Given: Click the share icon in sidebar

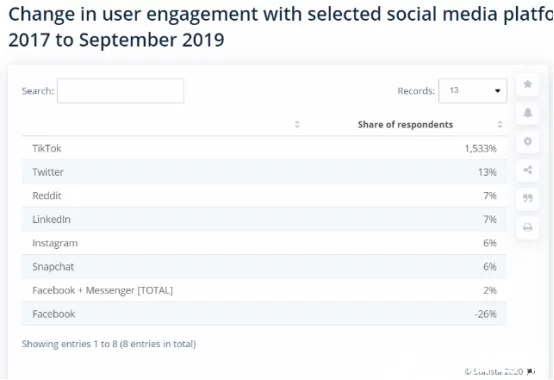Looking at the screenshot, I should click(528, 170).
